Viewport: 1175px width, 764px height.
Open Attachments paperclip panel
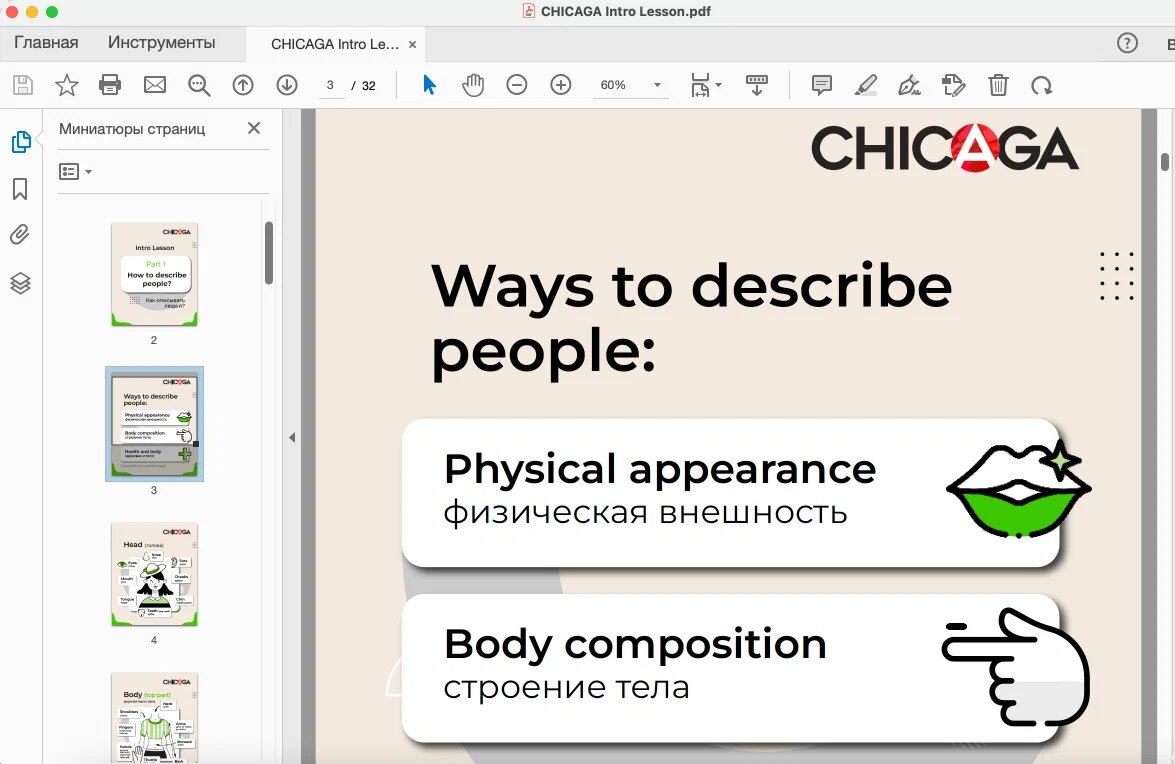pyautogui.click(x=20, y=235)
